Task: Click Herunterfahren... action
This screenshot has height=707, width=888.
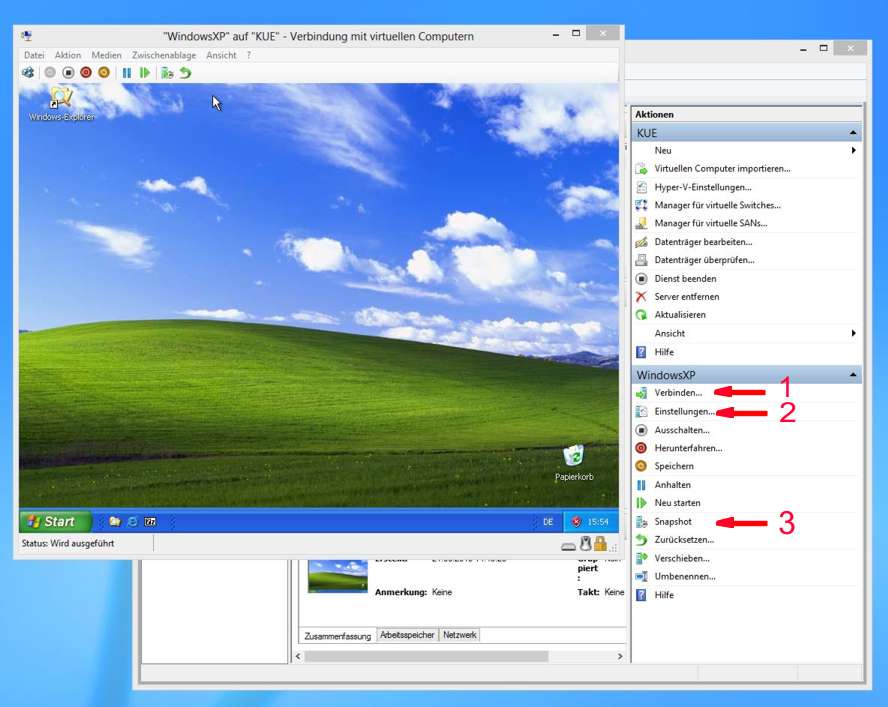Action: click(x=688, y=448)
